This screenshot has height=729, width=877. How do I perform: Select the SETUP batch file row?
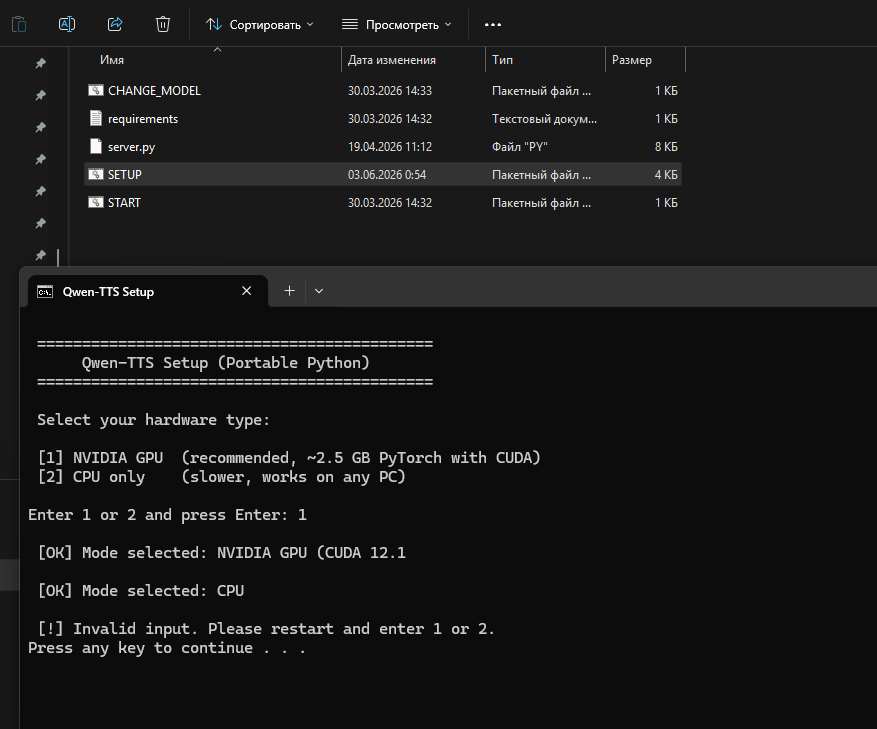click(383, 175)
